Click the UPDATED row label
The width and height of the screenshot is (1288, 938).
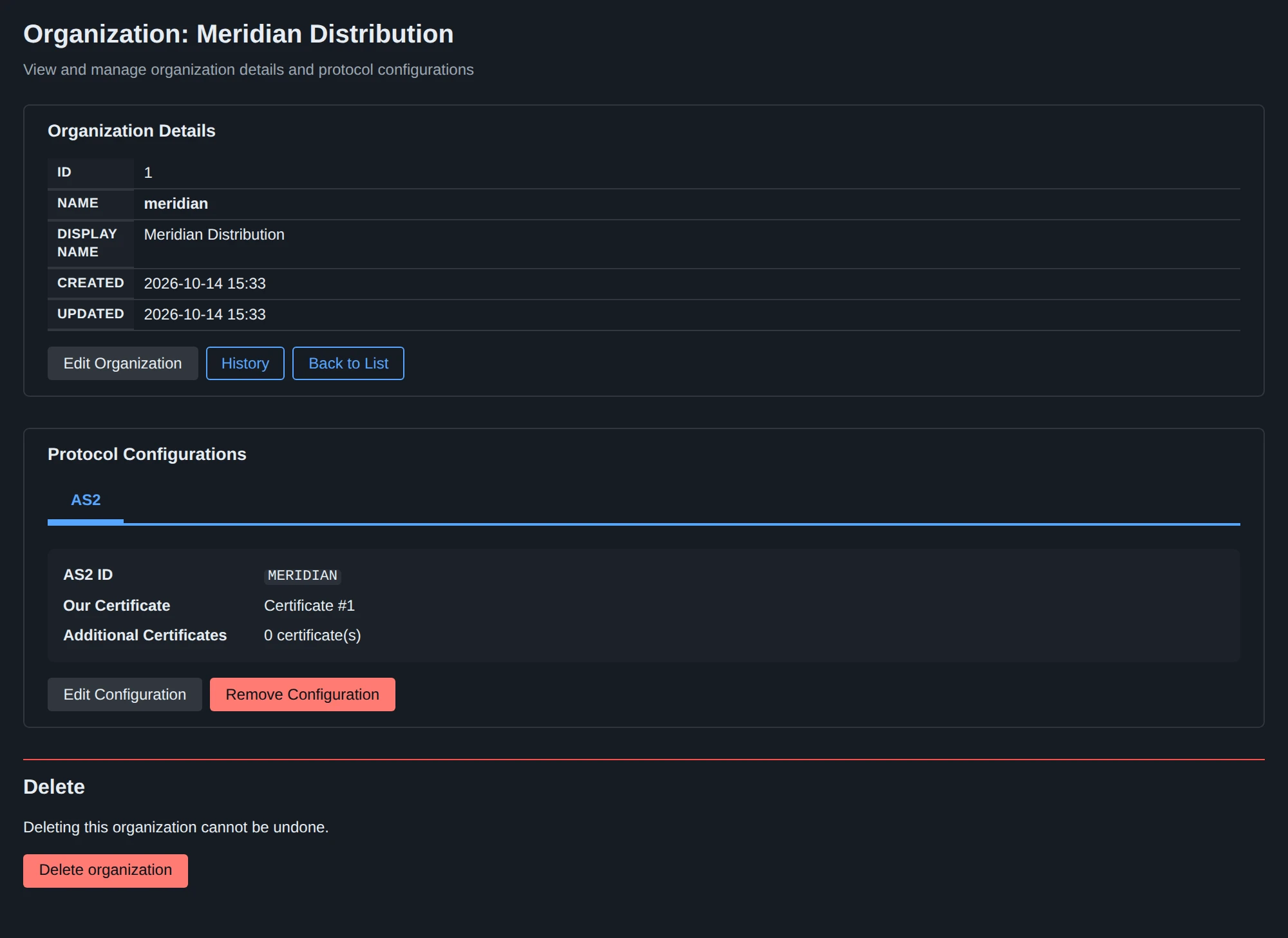90,314
